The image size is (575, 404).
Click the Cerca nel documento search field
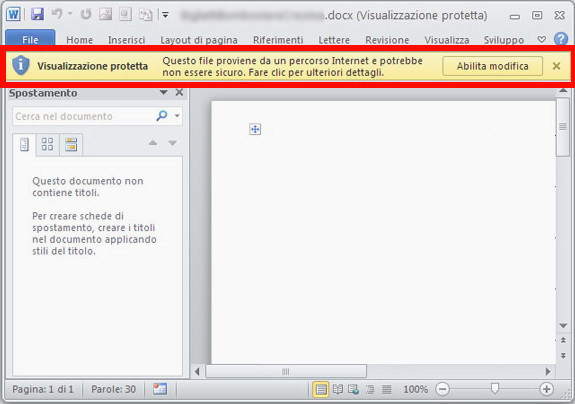[84, 116]
